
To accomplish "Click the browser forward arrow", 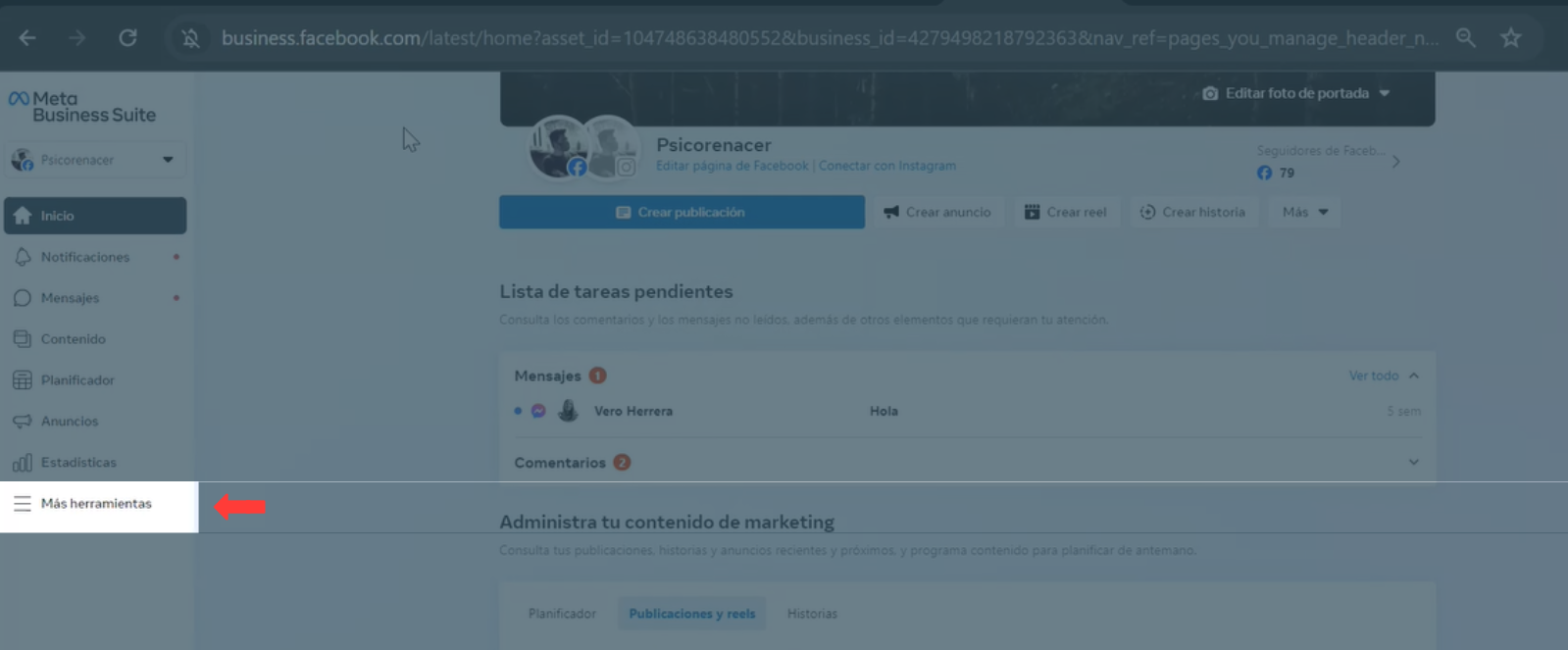I will point(77,38).
